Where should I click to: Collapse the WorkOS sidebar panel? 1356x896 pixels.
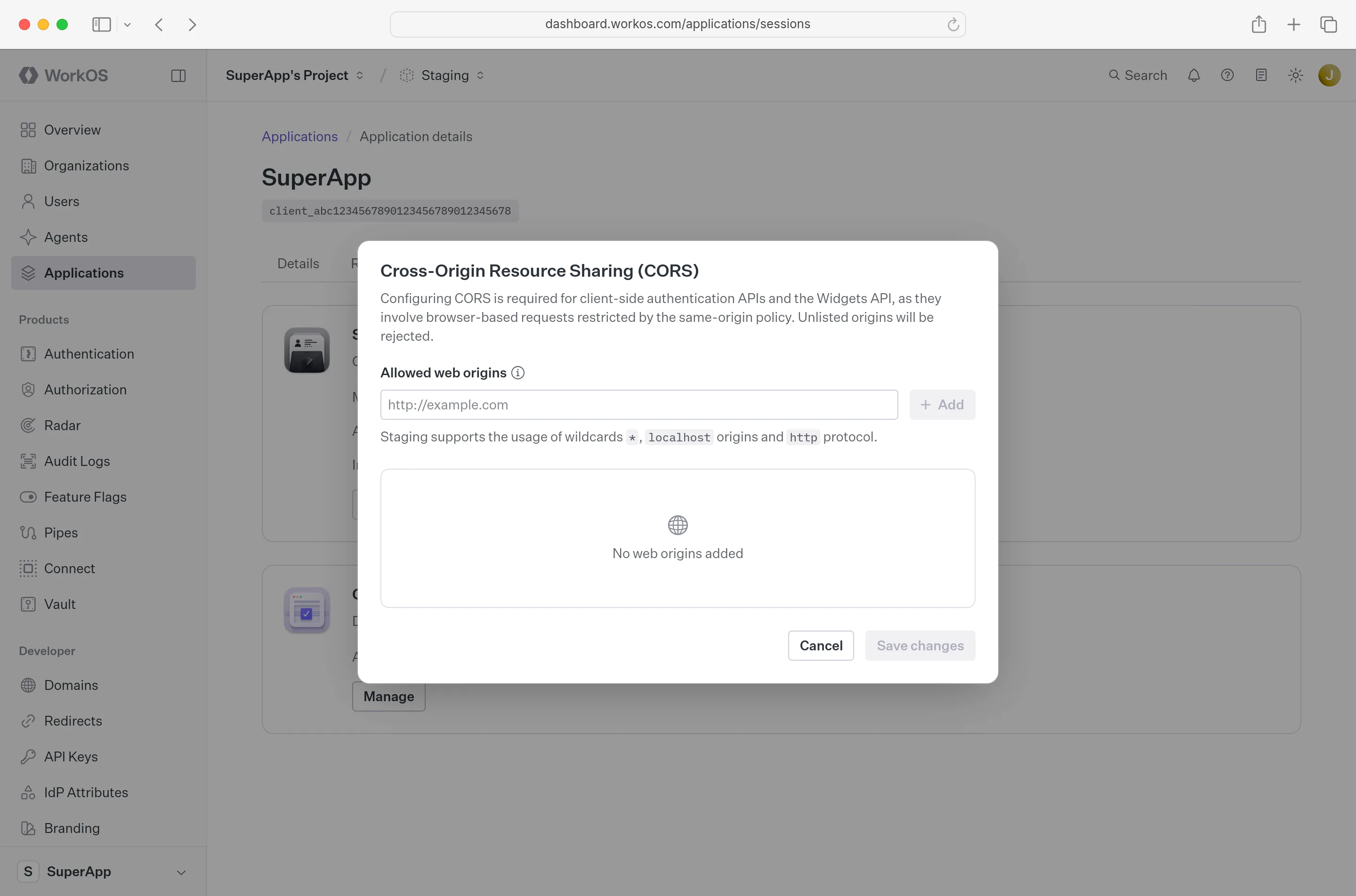(x=178, y=75)
